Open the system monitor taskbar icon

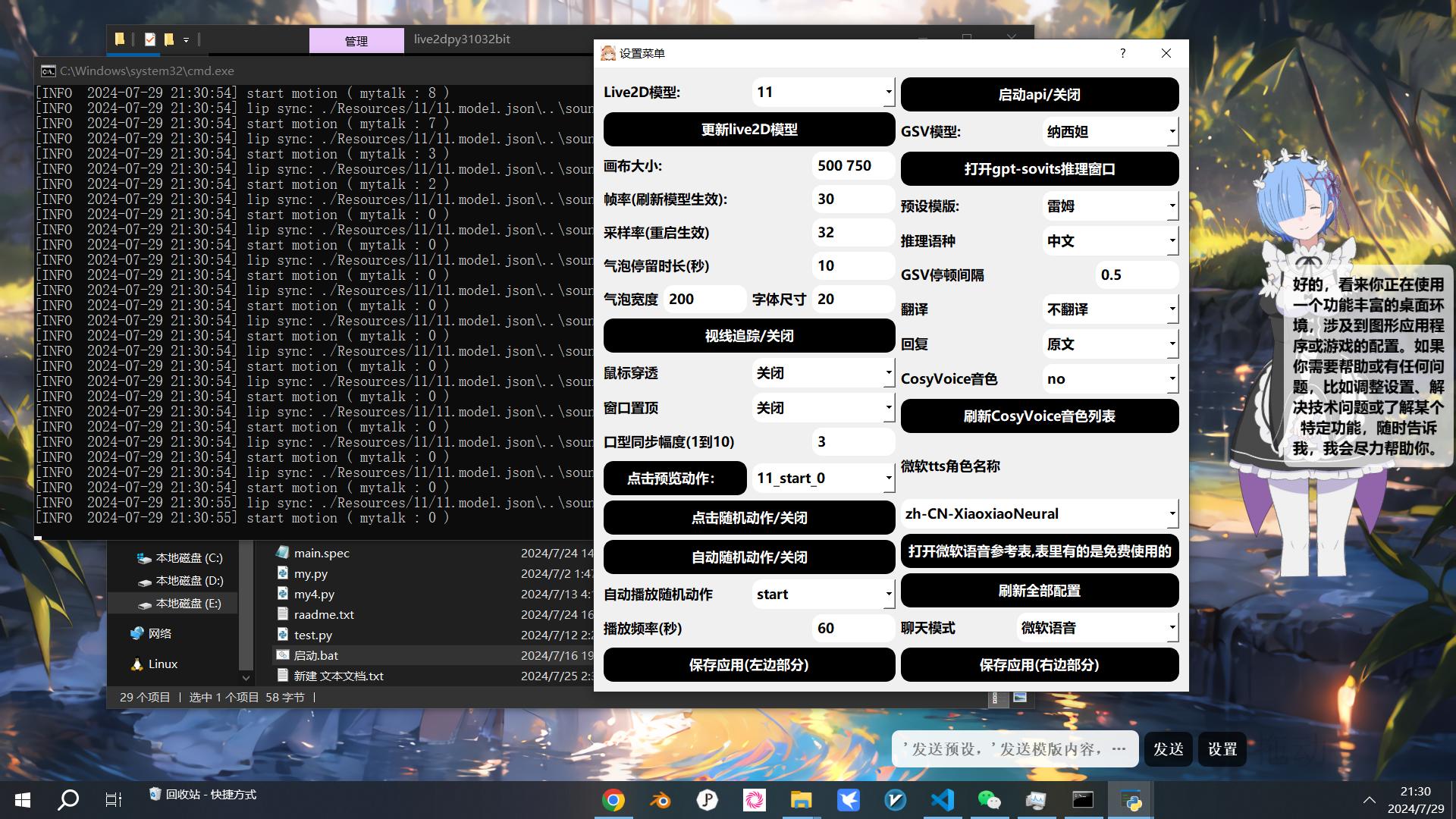pos(1036,800)
